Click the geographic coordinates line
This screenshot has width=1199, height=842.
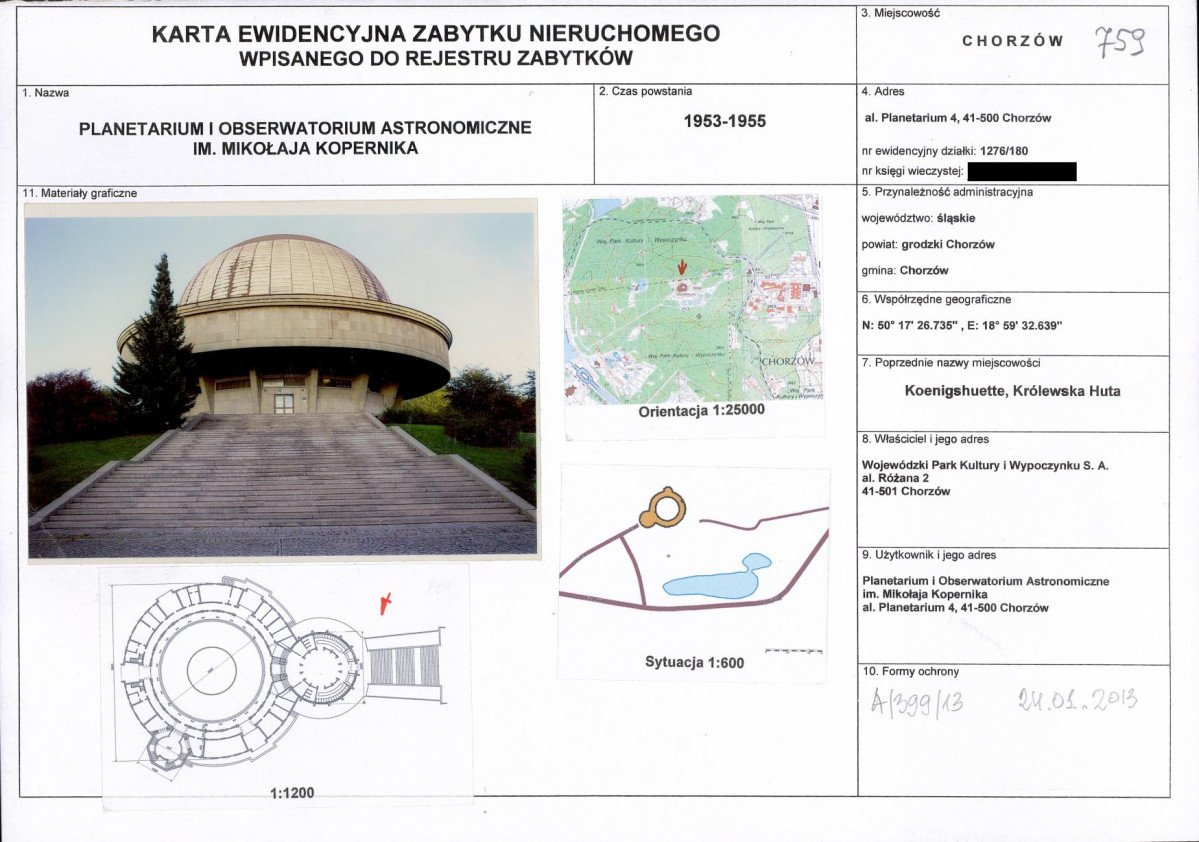(x=961, y=326)
